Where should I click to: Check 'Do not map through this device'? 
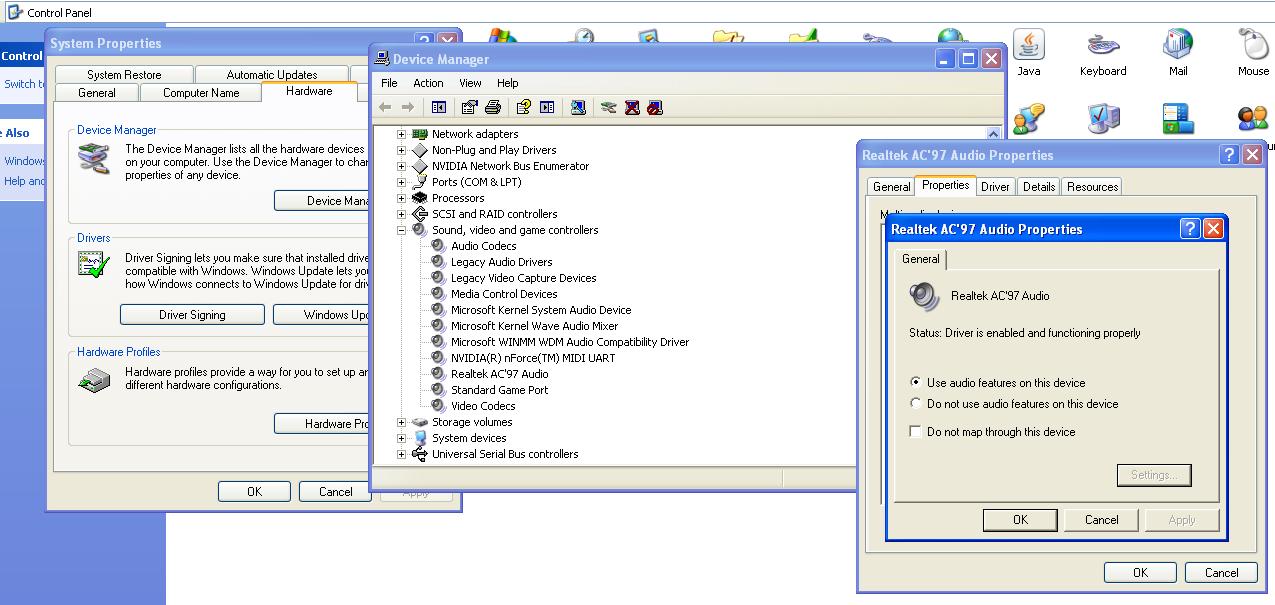tap(916, 432)
